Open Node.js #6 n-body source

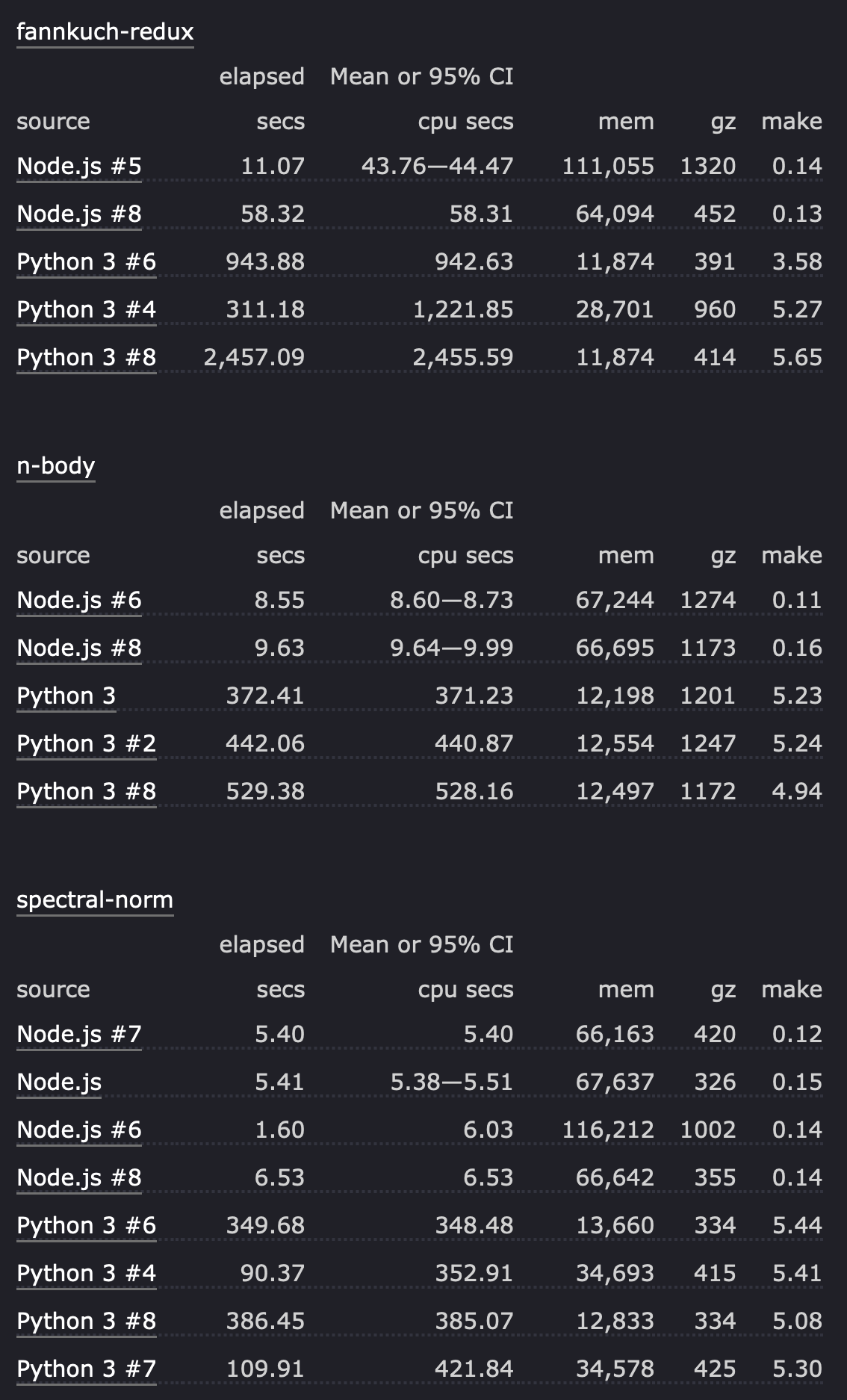click(79, 601)
